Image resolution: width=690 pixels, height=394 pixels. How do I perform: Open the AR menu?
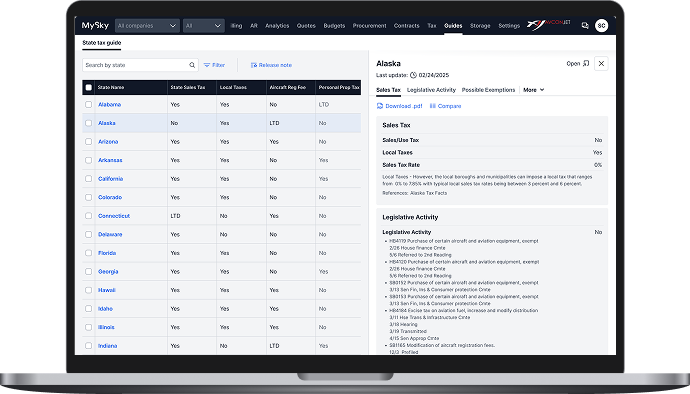[254, 26]
